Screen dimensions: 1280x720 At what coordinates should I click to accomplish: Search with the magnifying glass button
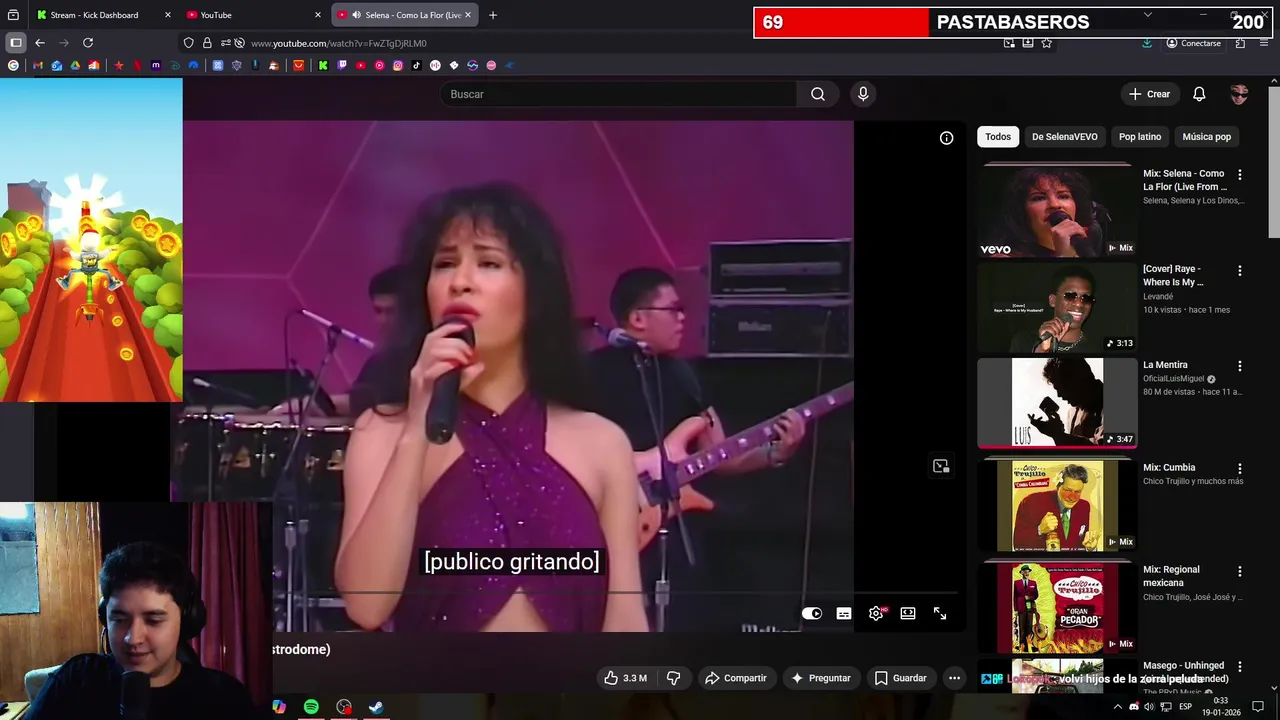click(x=818, y=94)
